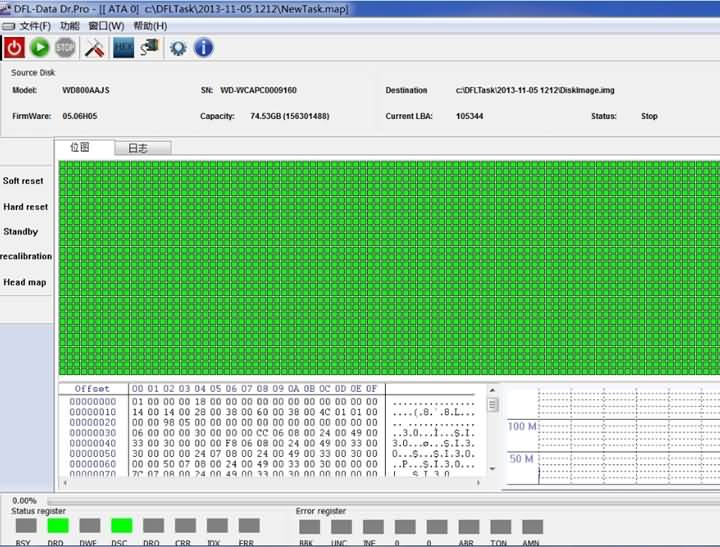Screen dimensions: 720x547
Task: Open the tools icon with hammer and wrench
Action: 94,47
